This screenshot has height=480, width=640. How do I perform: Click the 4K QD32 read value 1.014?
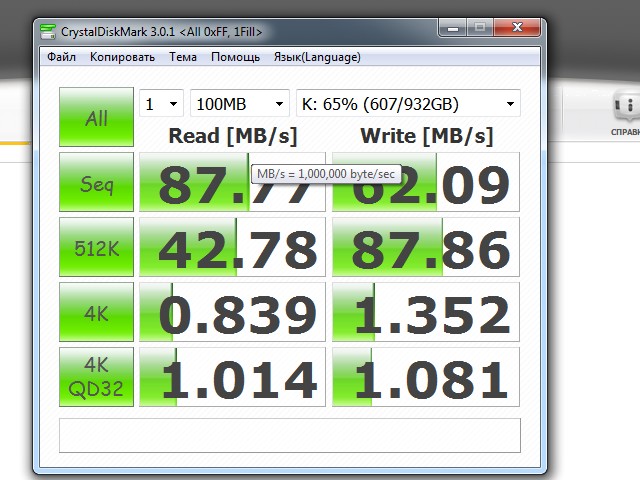pos(232,377)
